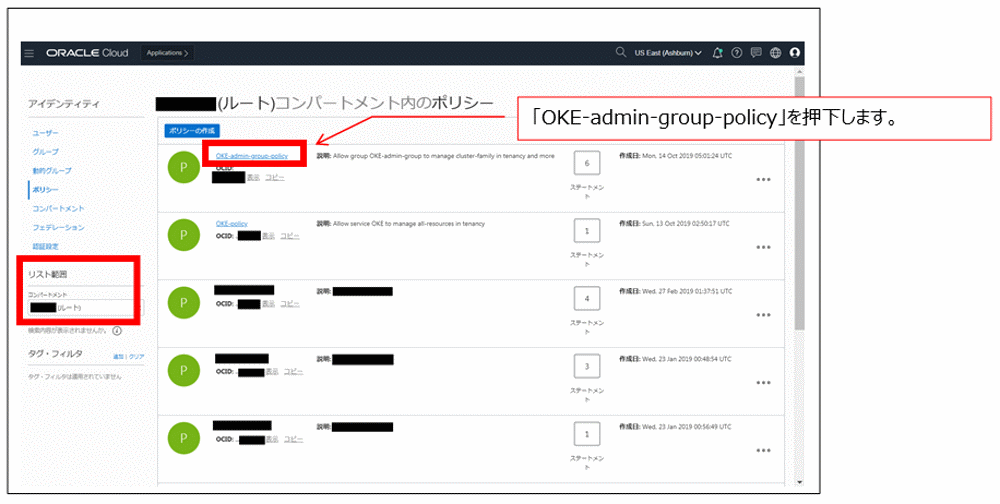Click 表示 for OKE-admin-group-policy OCID

pyautogui.click(x=253, y=177)
